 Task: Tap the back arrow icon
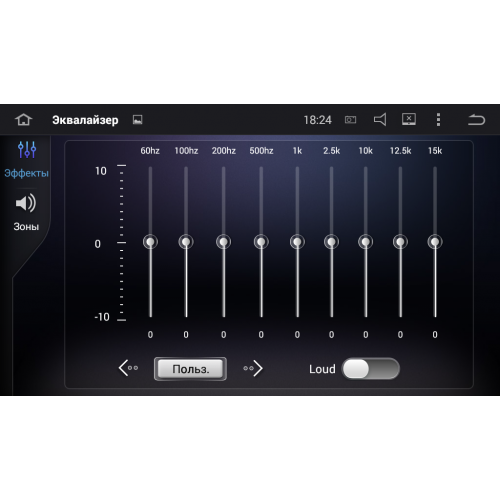(x=476, y=120)
